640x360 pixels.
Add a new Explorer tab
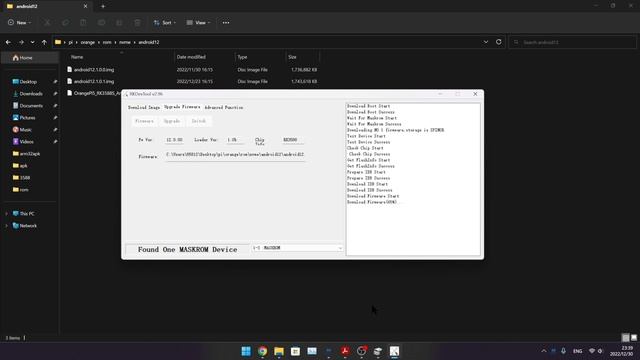(x=103, y=6)
